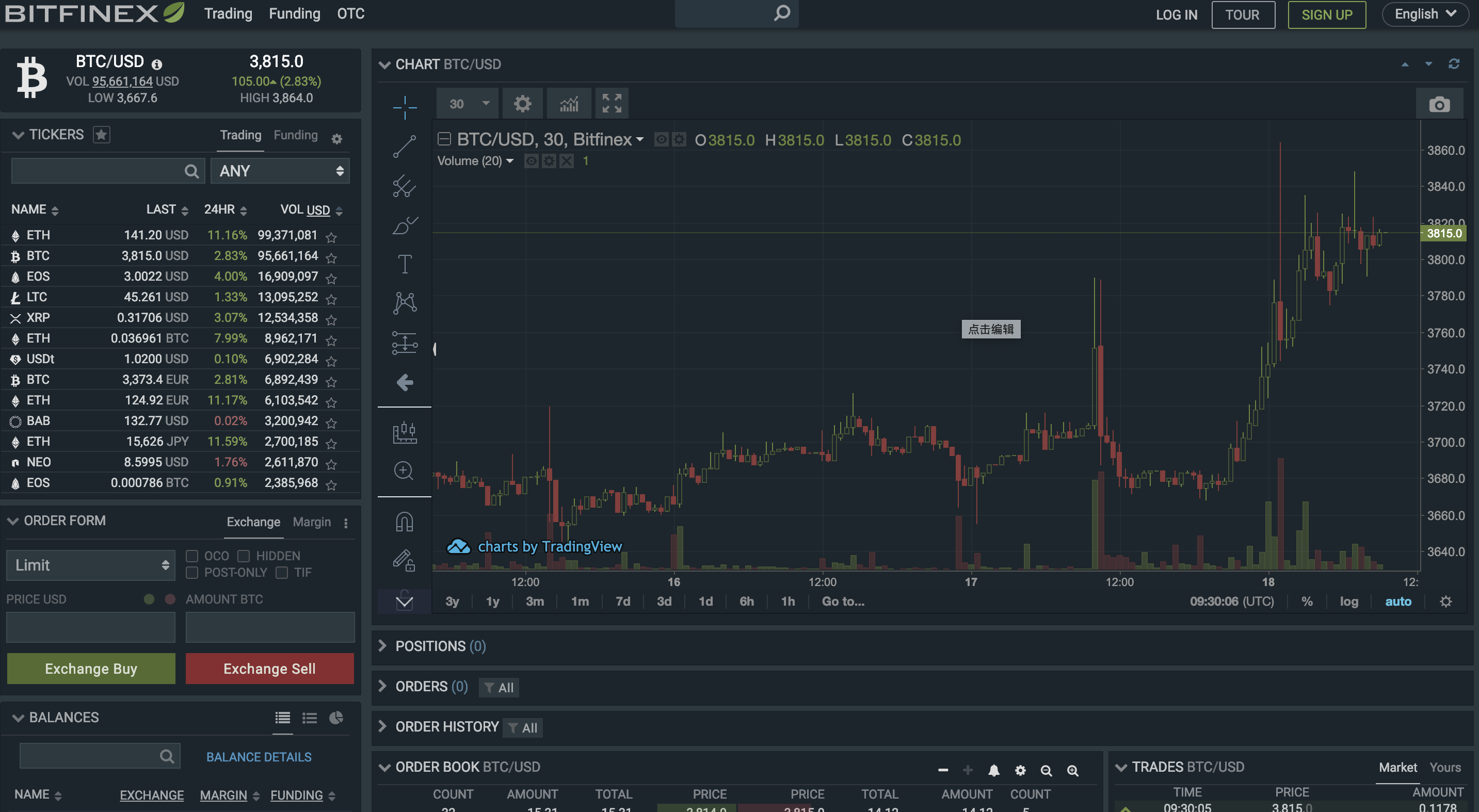Select the trend line drawing tool
The image size is (1479, 812).
point(405,147)
